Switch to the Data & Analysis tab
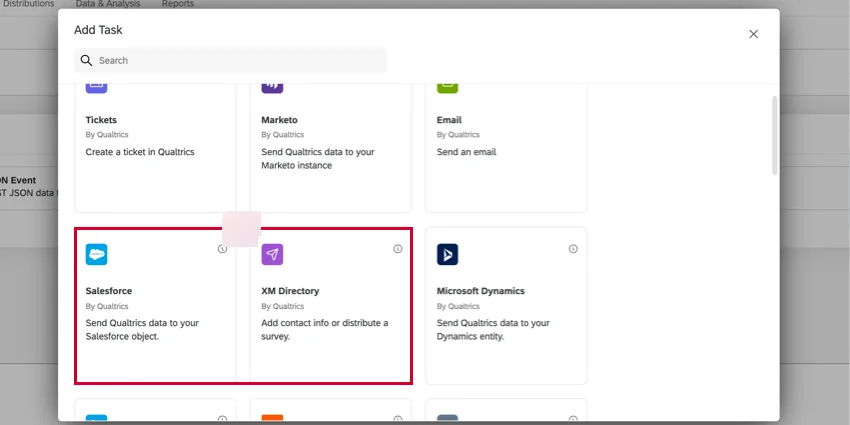The height and width of the screenshot is (425, 850). point(107,4)
